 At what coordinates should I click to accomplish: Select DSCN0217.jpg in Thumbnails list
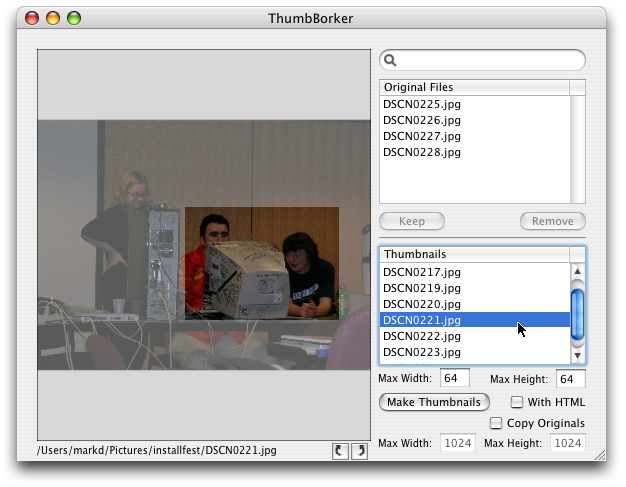(x=475, y=272)
